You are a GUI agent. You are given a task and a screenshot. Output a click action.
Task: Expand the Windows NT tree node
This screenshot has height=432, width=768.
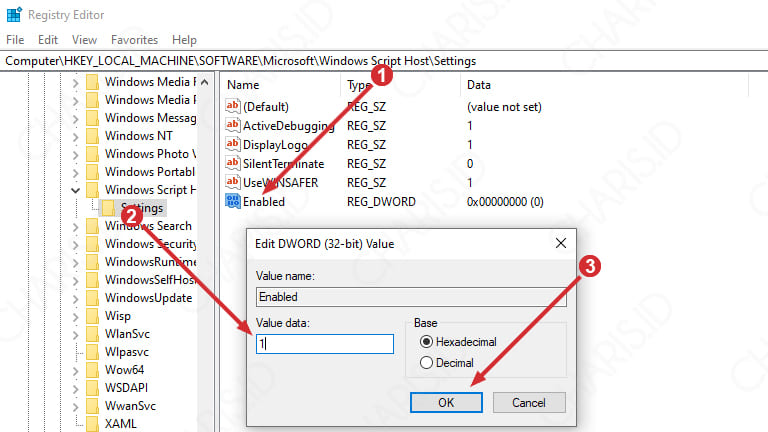coord(75,136)
